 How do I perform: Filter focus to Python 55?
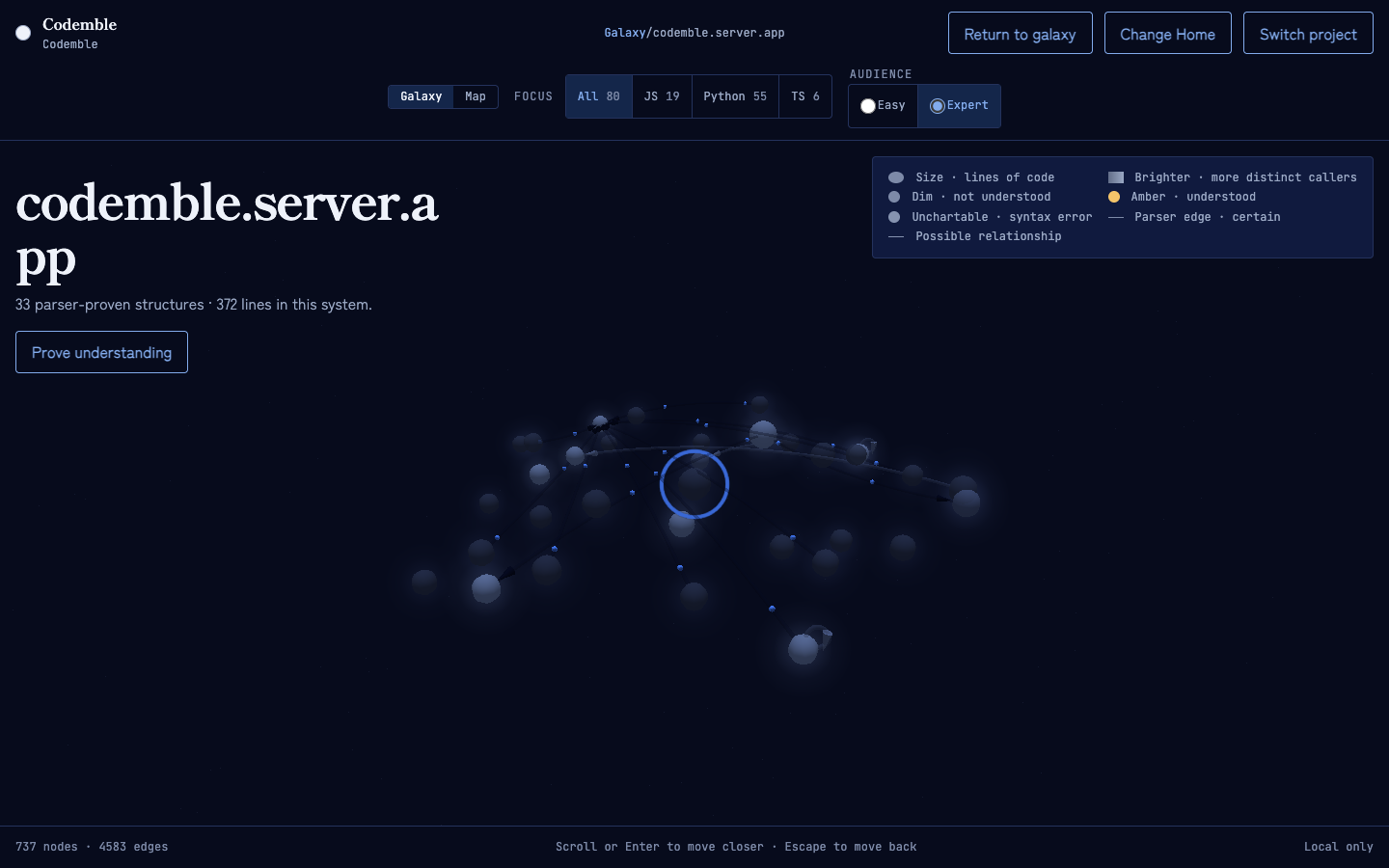[735, 96]
